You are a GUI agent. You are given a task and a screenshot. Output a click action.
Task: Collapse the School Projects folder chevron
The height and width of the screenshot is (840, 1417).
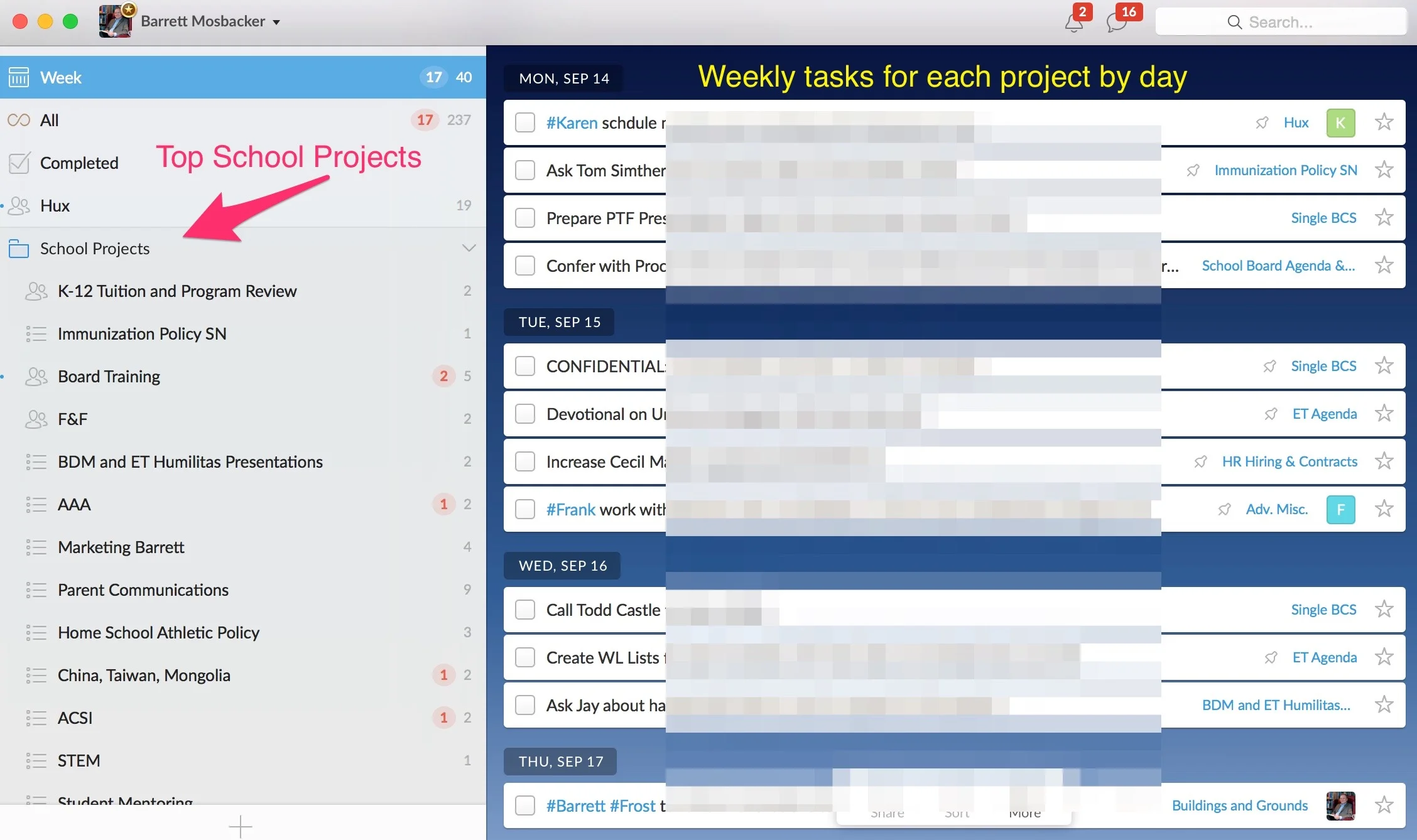(469, 248)
